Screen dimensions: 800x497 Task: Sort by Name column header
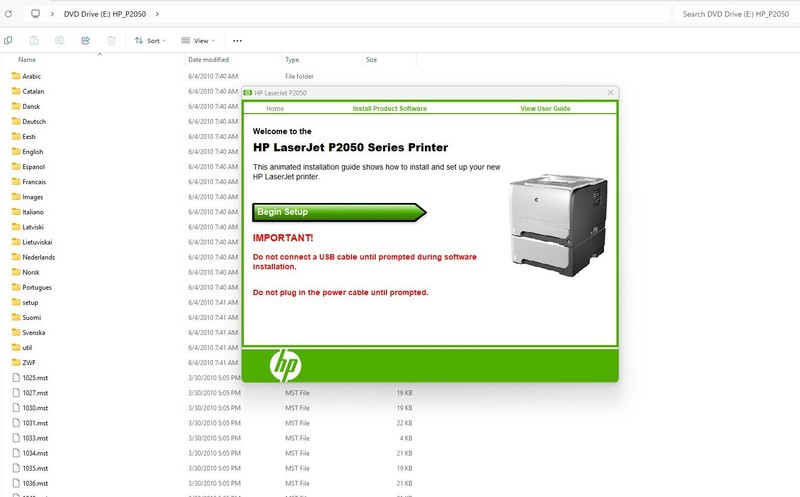pyautogui.click(x=27, y=60)
